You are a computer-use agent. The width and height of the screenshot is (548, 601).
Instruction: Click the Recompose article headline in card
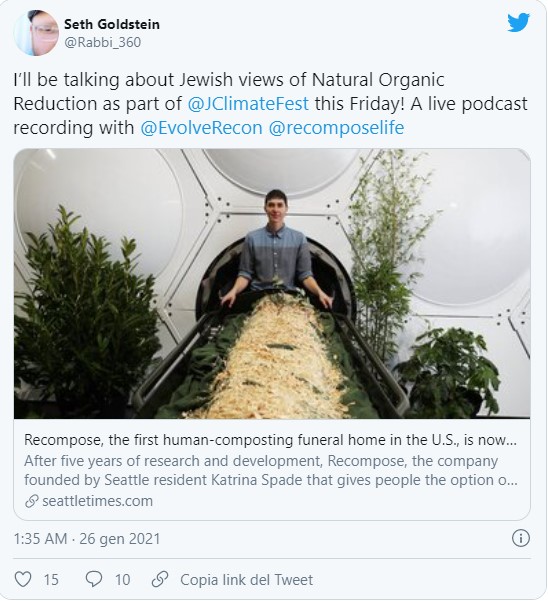[271, 440]
